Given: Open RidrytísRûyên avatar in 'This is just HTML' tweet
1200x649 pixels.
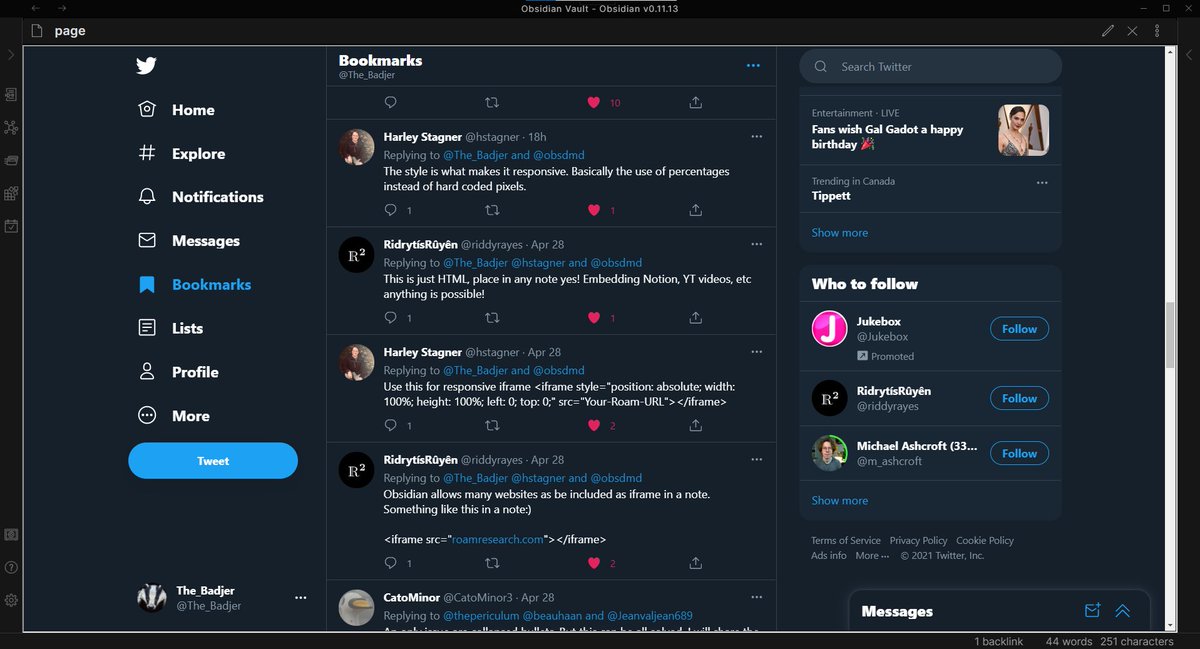Looking at the screenshot, I should coord(357,254).
